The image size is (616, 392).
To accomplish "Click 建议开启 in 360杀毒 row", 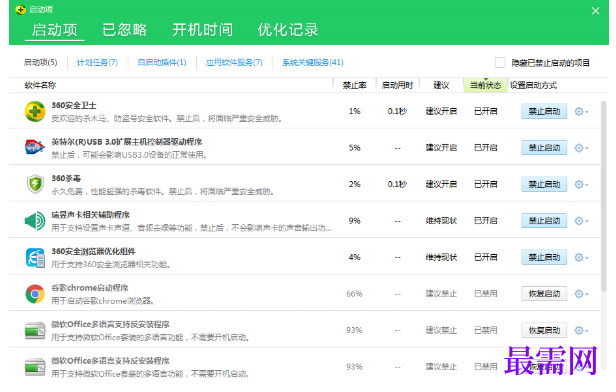I will click(x=441, y=184).
